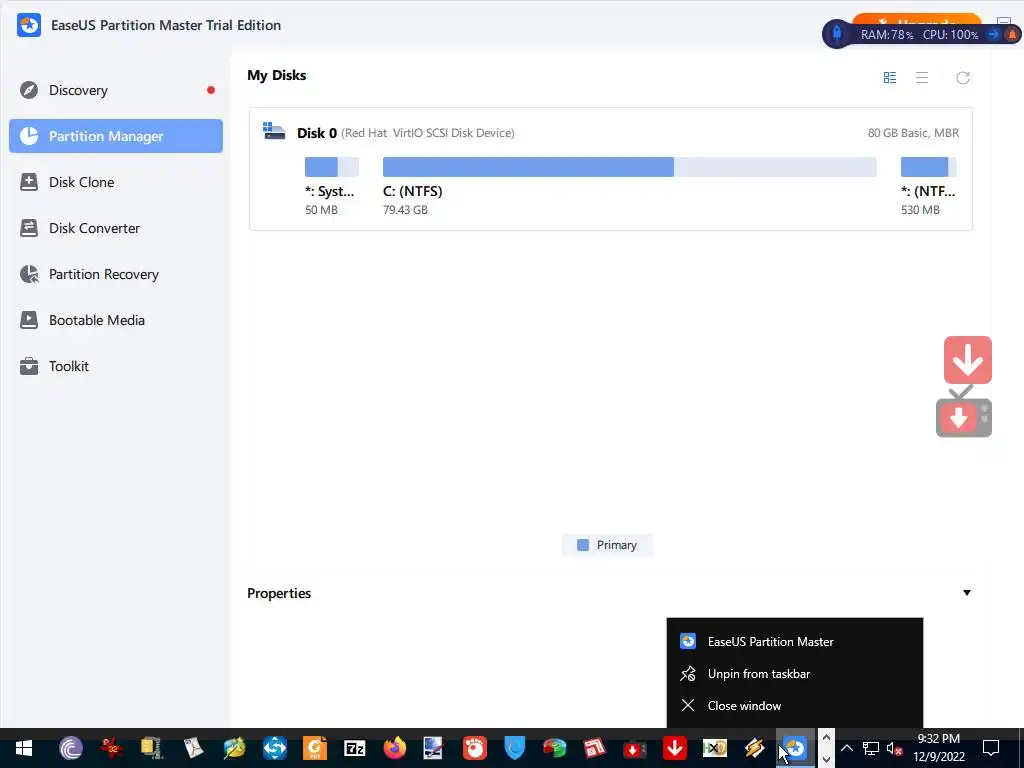Open the PDF app orange taskbar icon
1024x768 pixels.
[315, 748]
